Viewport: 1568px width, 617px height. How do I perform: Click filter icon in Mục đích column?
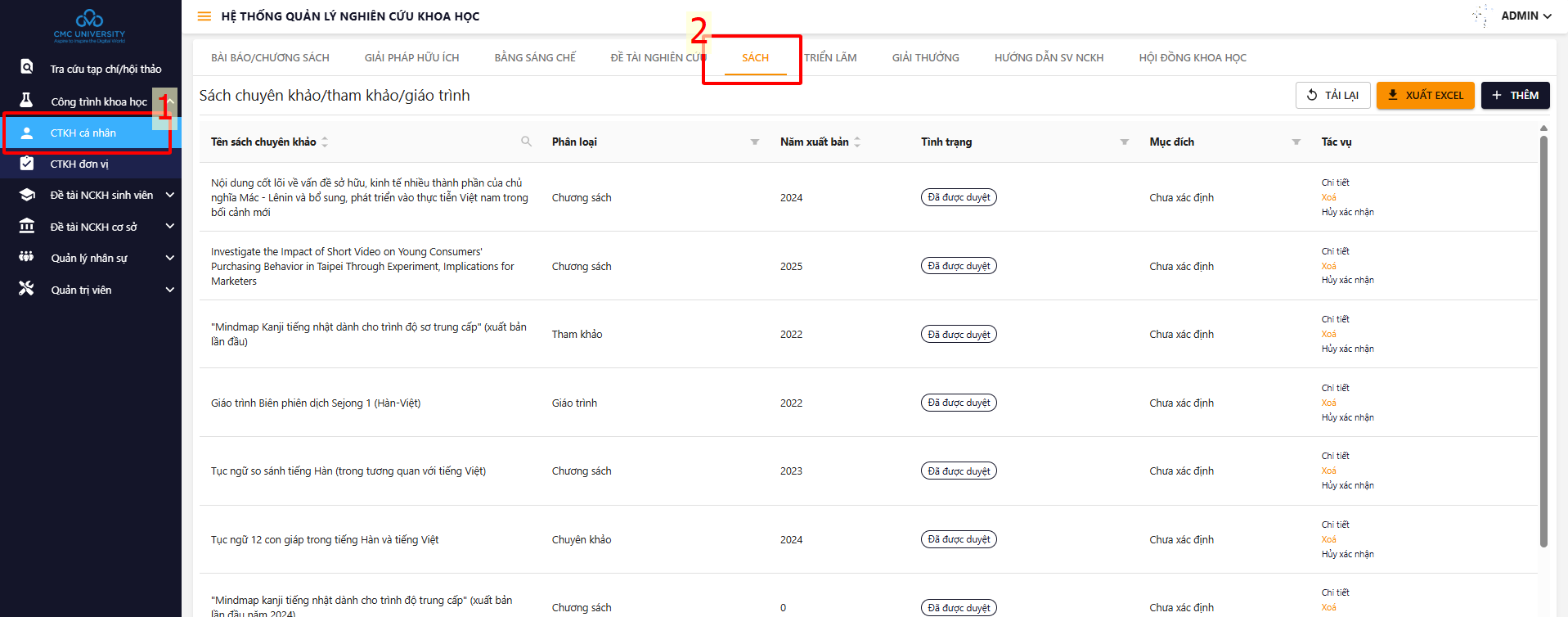1296,142
